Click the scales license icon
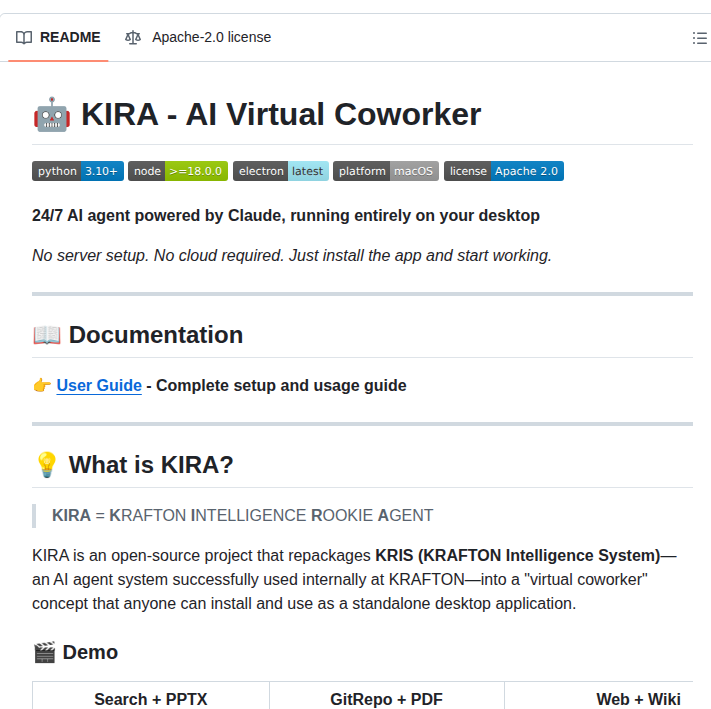This screenshot has width=711, height=709. (x=133, y=37)
